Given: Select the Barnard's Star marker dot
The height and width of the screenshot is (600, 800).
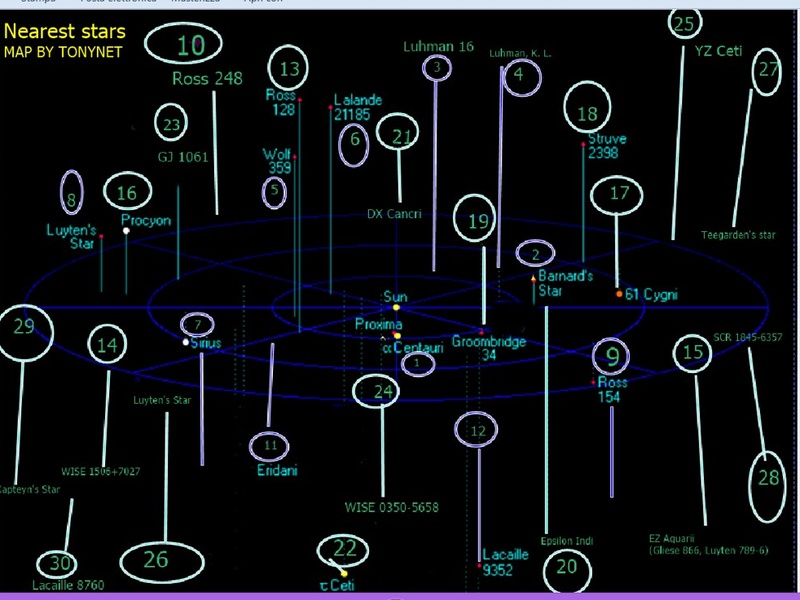Looking at the screenshot, I should tap(533, 279).
